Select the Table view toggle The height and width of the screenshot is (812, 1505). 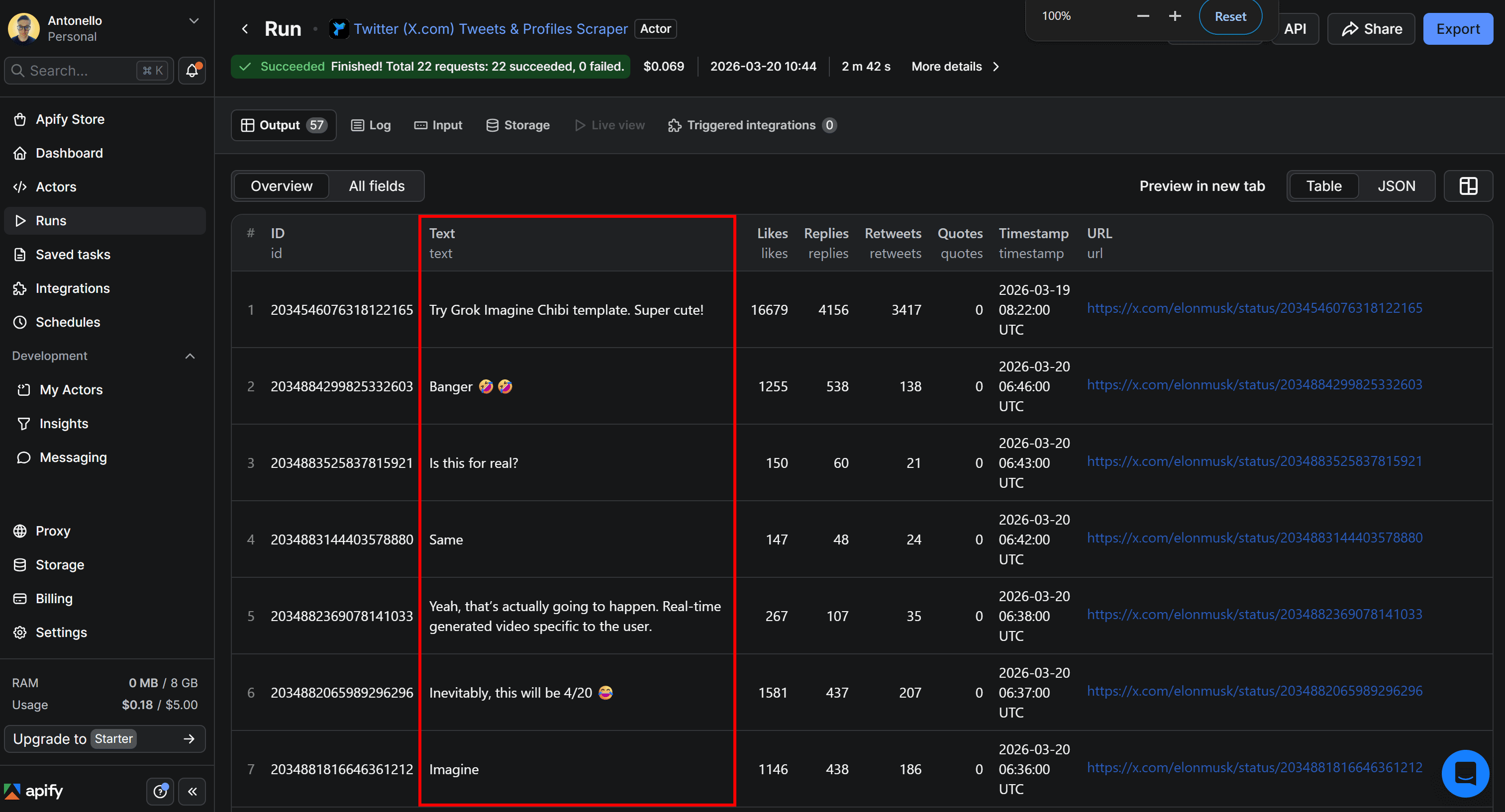coord(1323,186)
